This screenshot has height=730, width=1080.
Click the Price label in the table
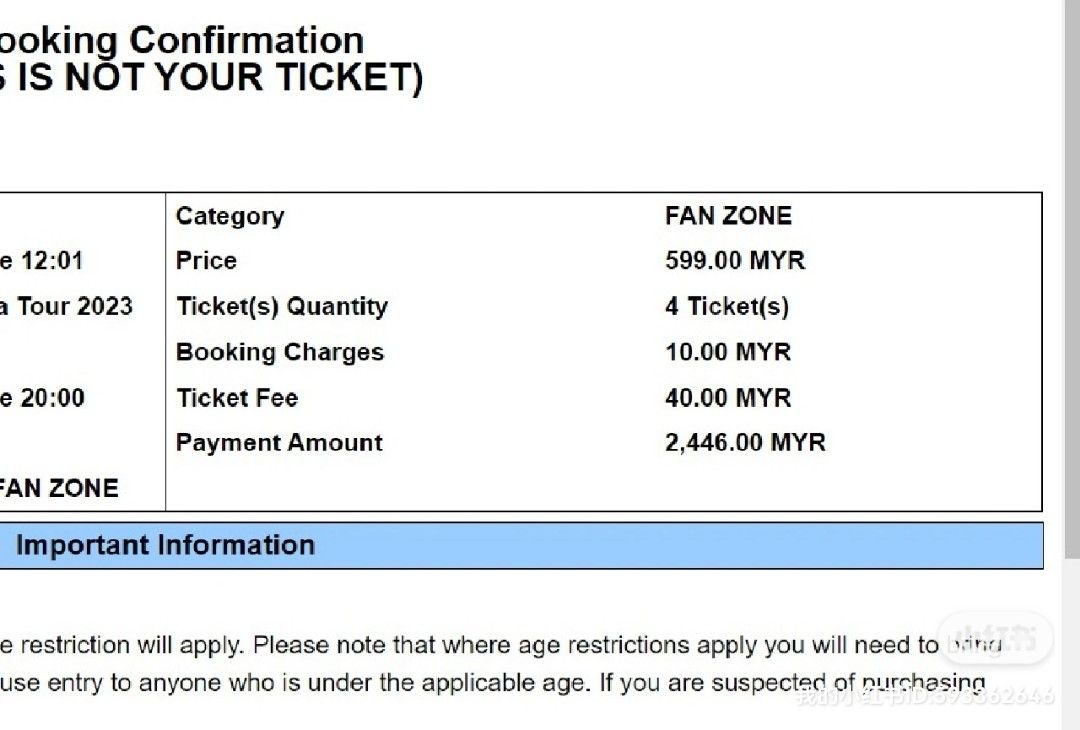pyautogui.click(x=206, y=261)
